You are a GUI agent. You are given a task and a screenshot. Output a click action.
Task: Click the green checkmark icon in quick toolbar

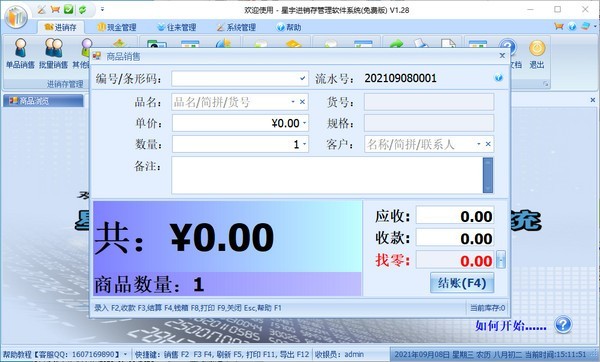pos(68,9)
